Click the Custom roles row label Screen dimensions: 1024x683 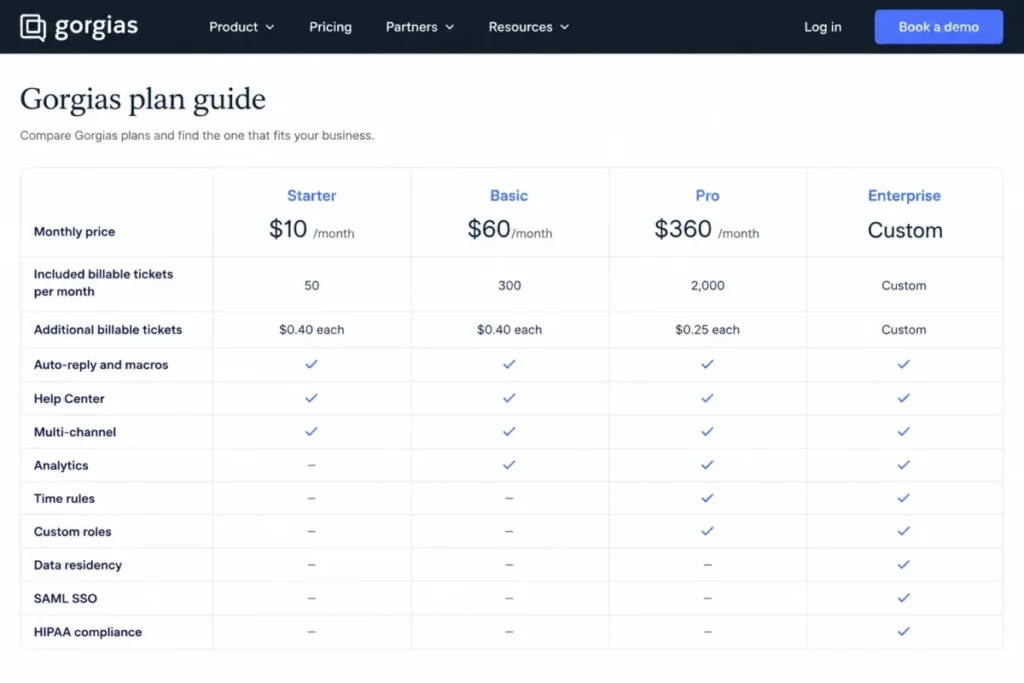(x=72, y=532)
